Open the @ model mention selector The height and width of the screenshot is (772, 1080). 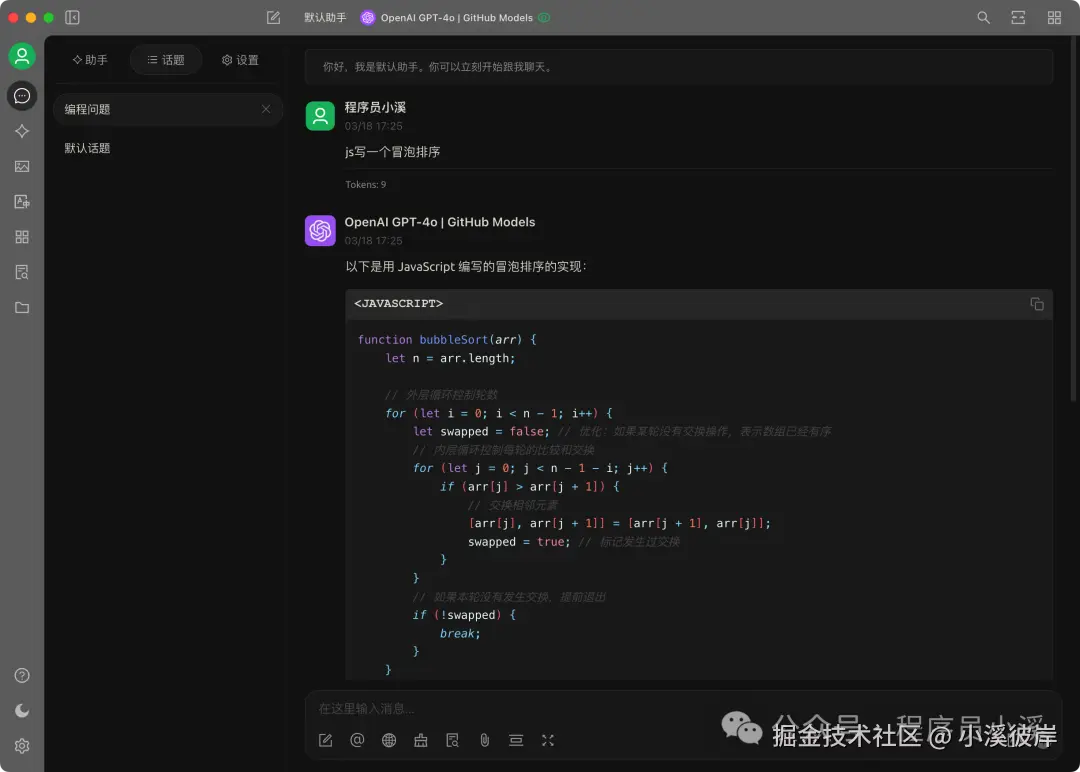click(x=357, y=740)
